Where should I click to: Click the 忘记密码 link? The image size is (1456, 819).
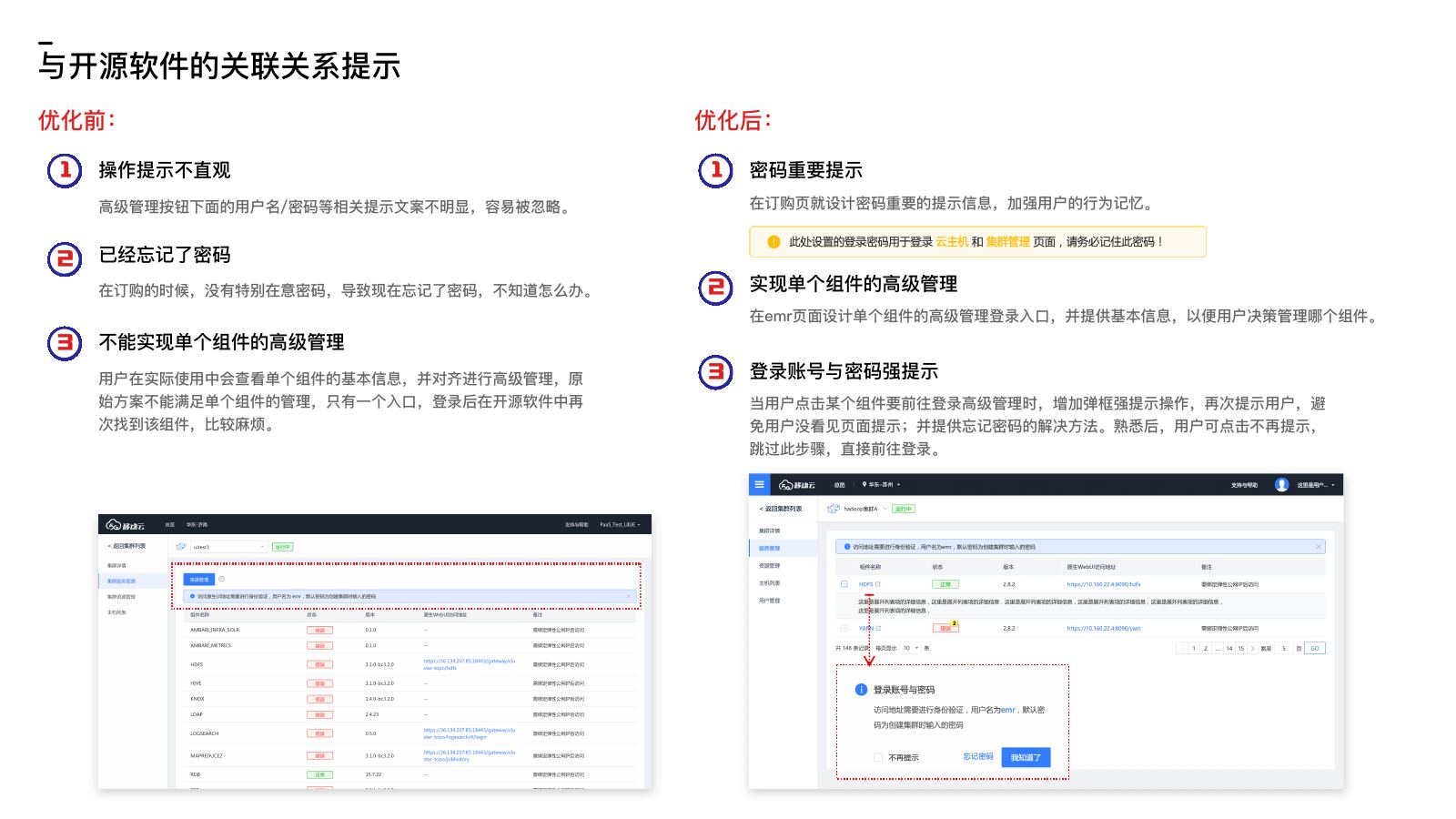point(978,757)
